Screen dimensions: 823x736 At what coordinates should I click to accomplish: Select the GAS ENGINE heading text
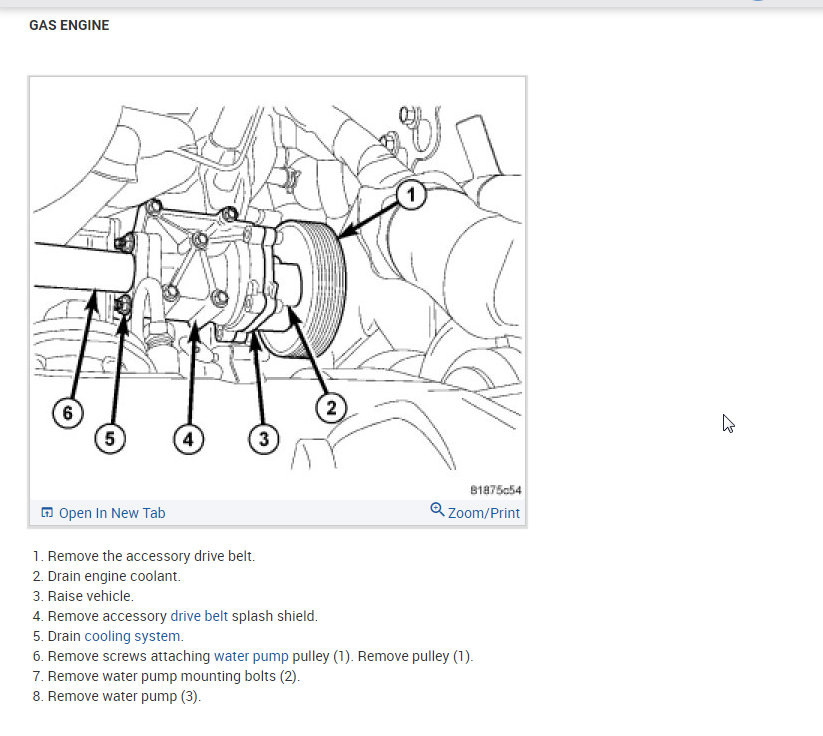coord(69,25)
